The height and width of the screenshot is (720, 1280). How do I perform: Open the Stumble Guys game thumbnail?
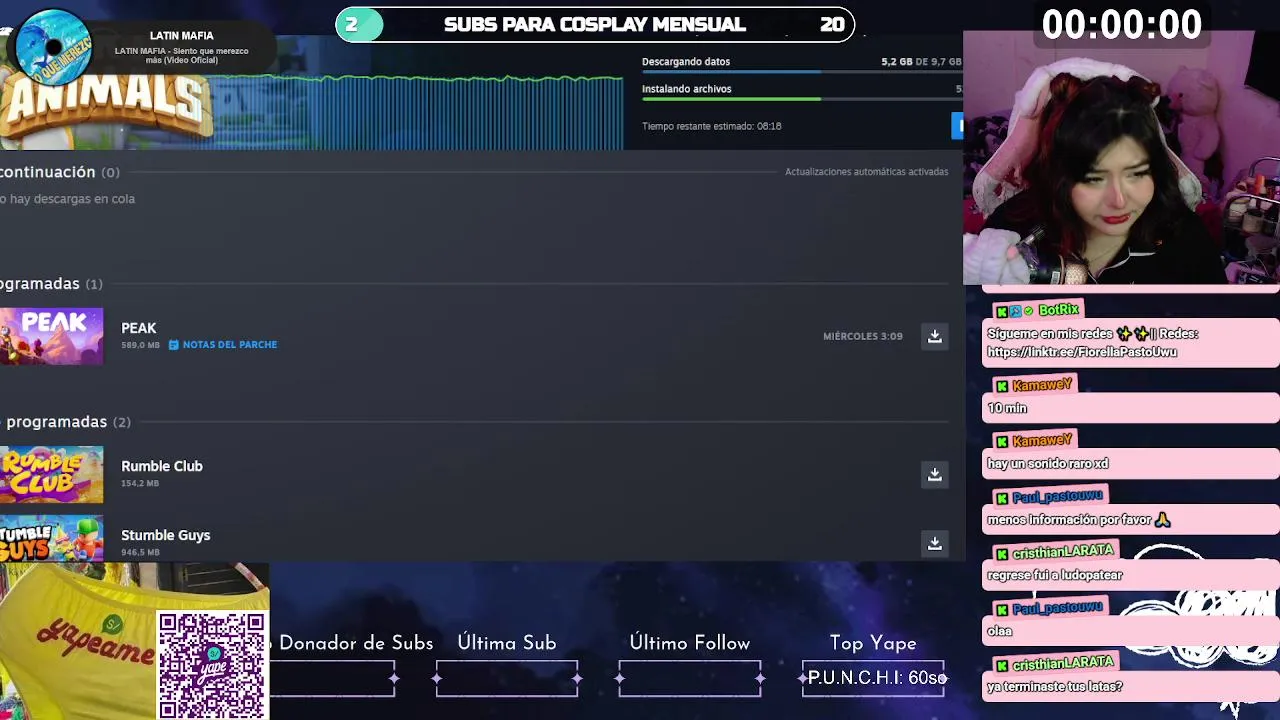coord(51,538)
